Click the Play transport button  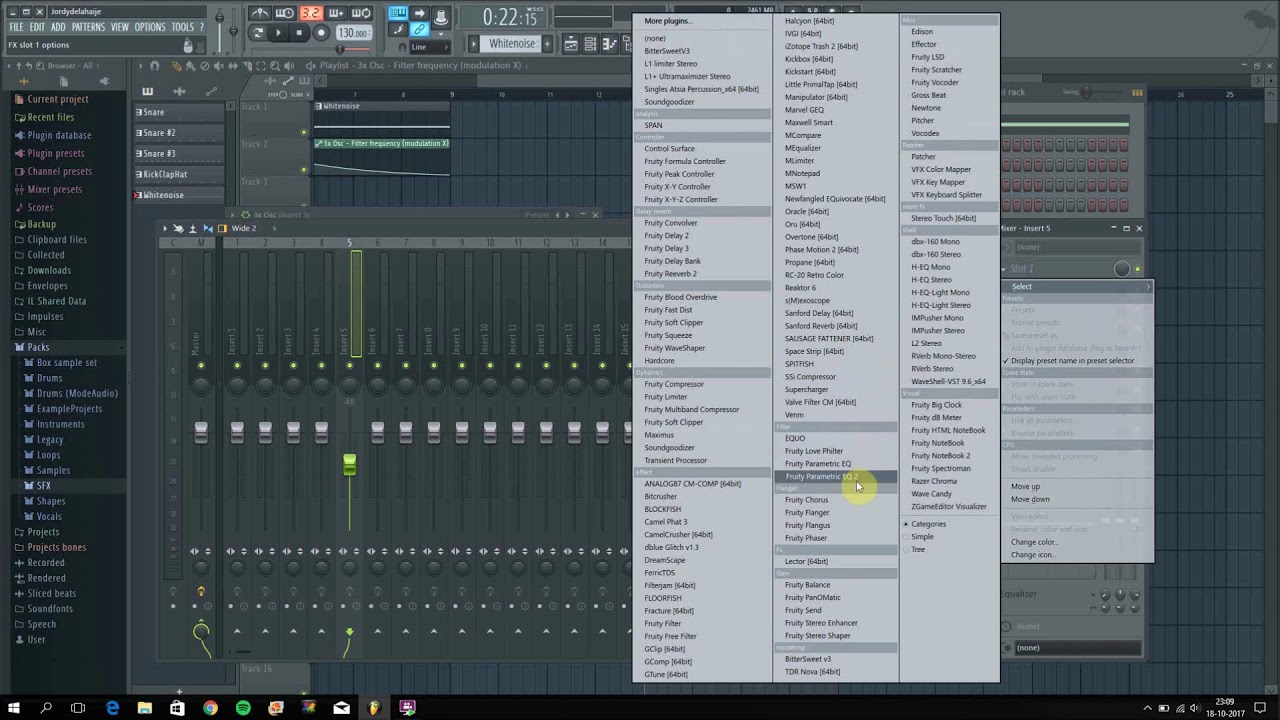278,33
